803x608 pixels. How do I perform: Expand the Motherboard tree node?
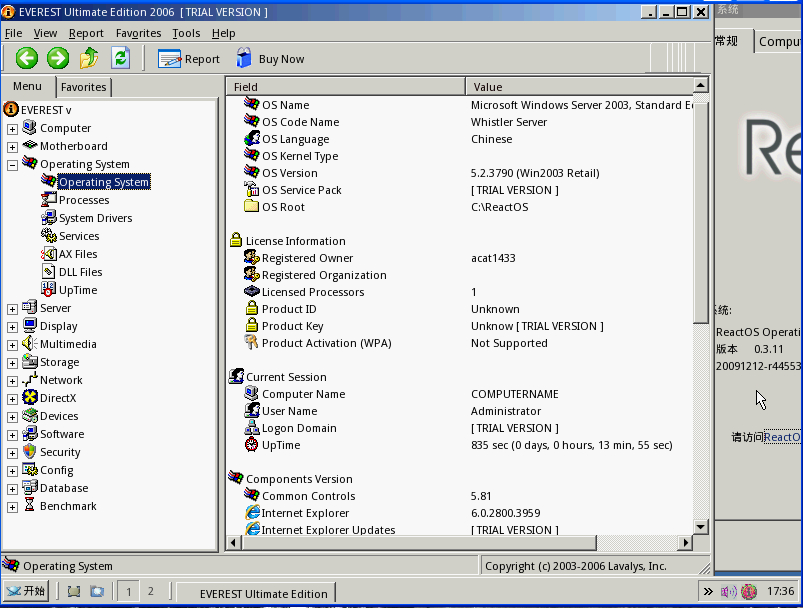click(x=12, y=147)
